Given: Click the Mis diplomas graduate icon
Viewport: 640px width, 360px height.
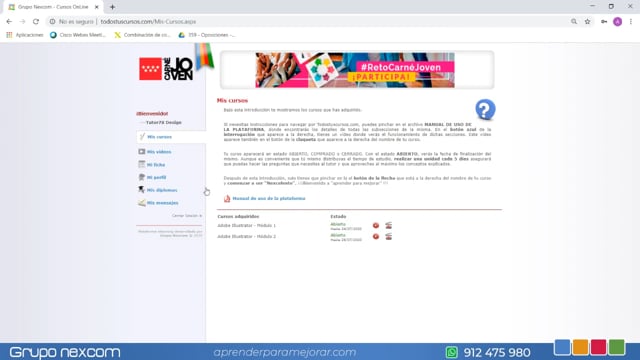Looking at the screenshot, I should pos(142,190).
